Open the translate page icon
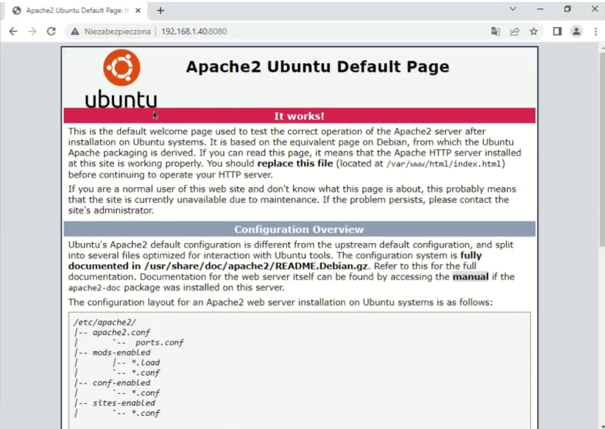This screenshot has height=429, width=605. coord(495,31)
